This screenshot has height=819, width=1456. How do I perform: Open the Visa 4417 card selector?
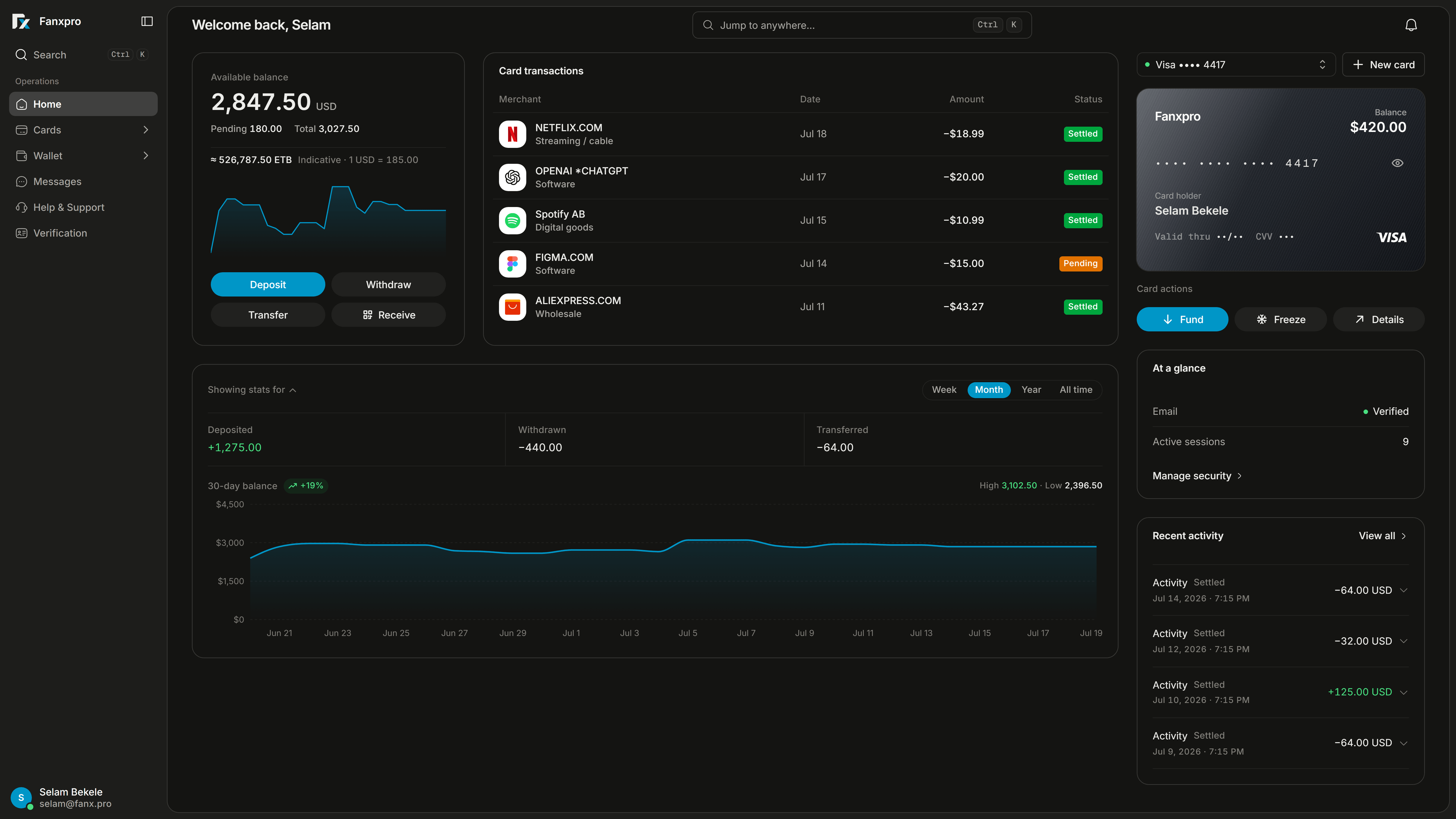tap(1236, 64)
